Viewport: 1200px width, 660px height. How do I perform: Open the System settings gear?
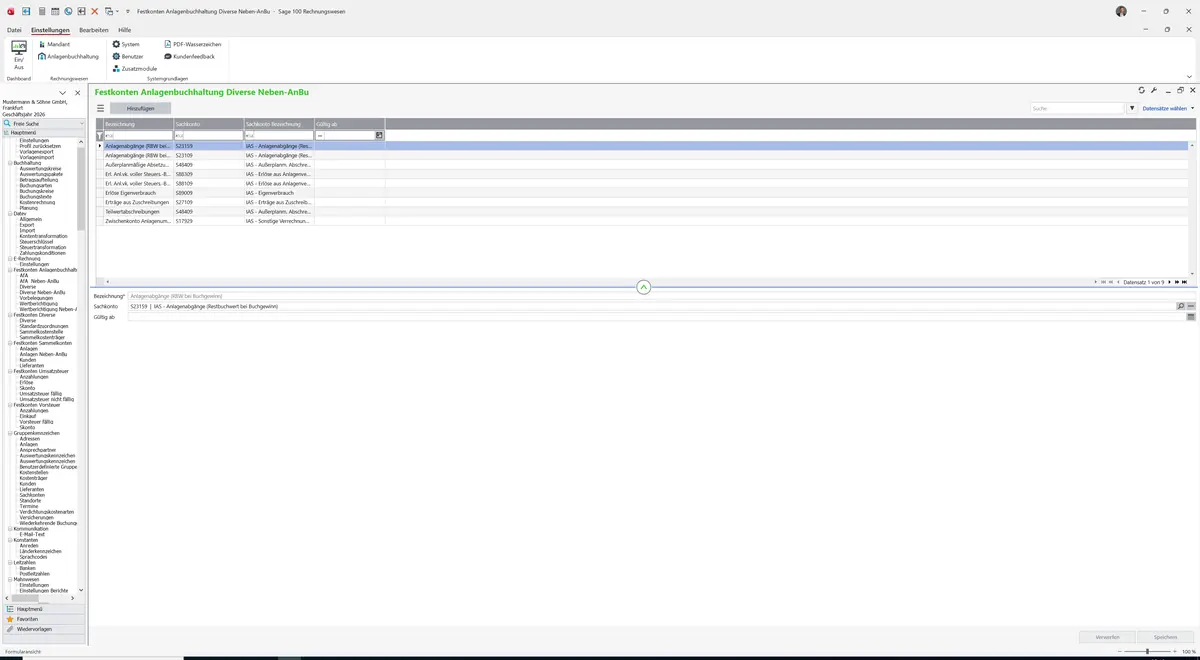click(x=126, y=45)
